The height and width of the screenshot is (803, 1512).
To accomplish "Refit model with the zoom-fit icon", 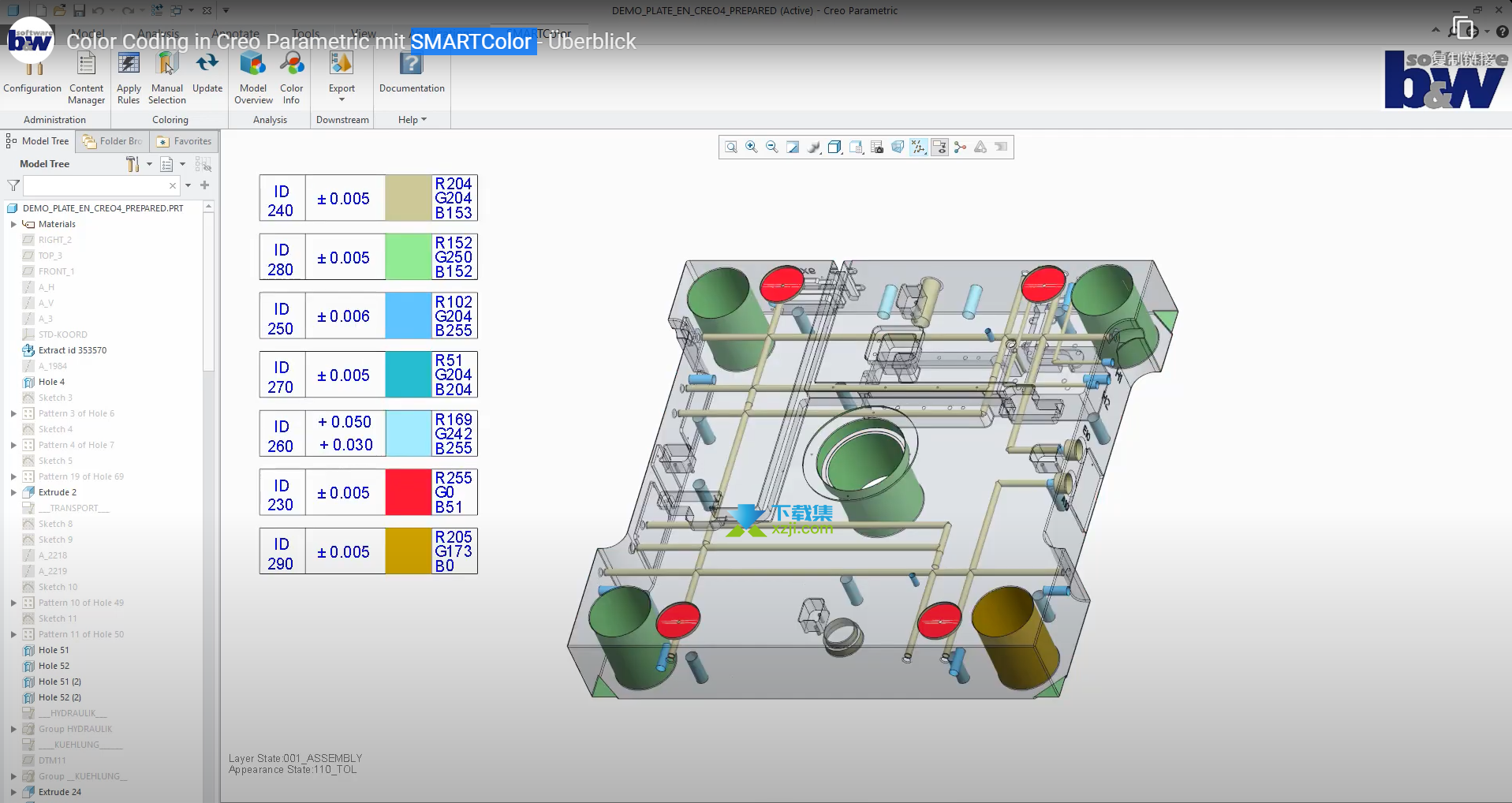I will [731, 147].
